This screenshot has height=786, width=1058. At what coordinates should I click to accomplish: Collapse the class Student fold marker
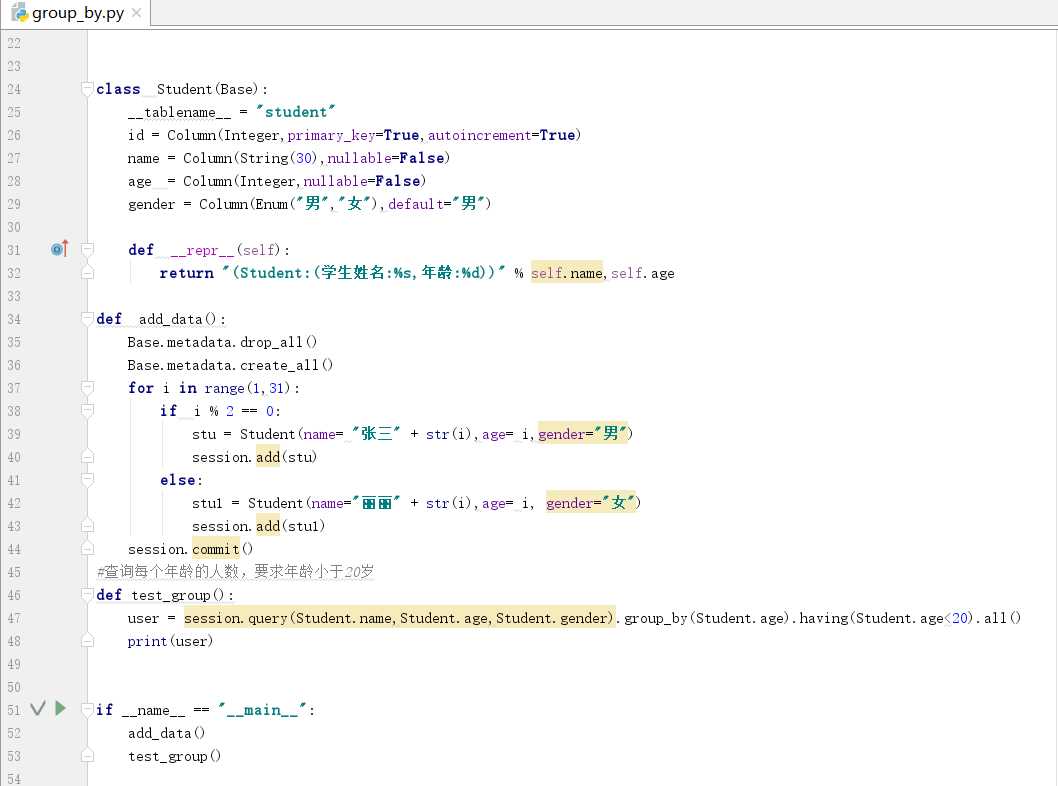point(87,88)
